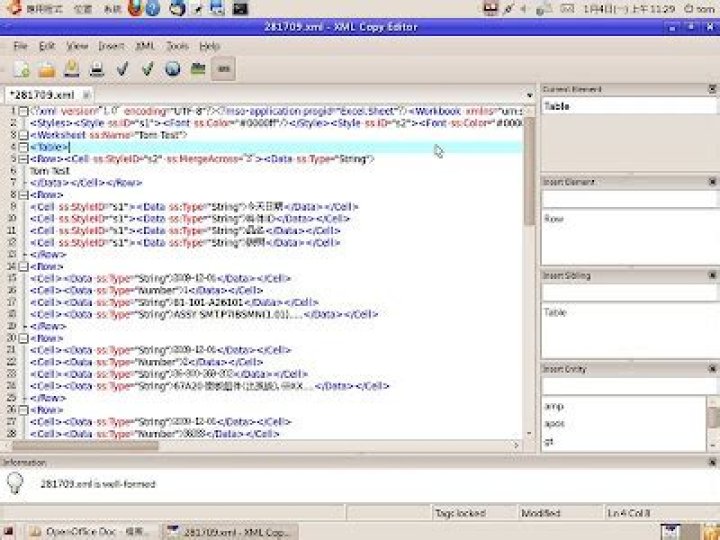Image resolution: width=720 pixels, height=540 pixels.
Task: Click the Row closing tag on line 13
Action: [x=48, y=254]
